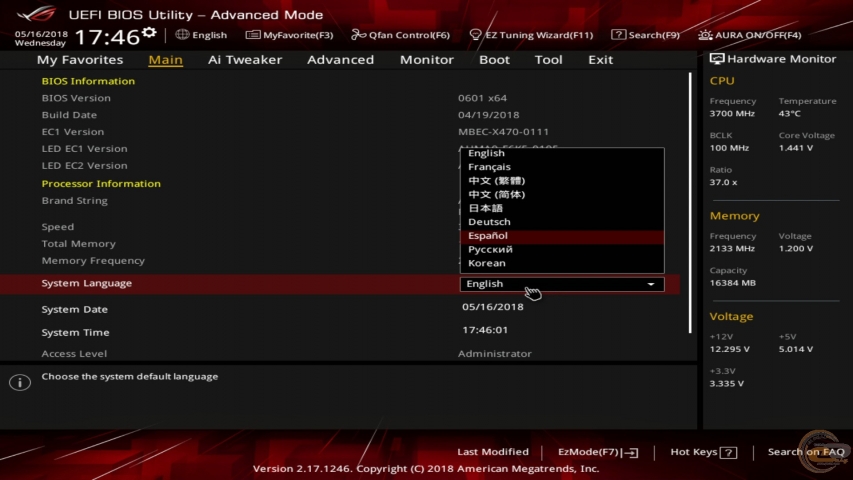Image resolution: width=853 pixels, height=480 pixels.
Task: Click the System Date value 05/16/2018
Action: pos(493,306)
